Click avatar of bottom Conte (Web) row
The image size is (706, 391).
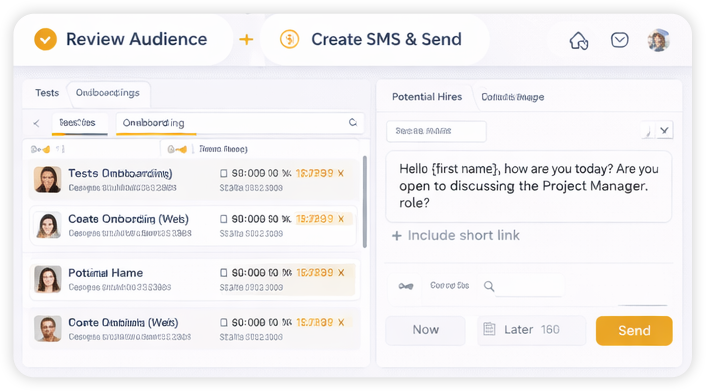coord(47,328)
